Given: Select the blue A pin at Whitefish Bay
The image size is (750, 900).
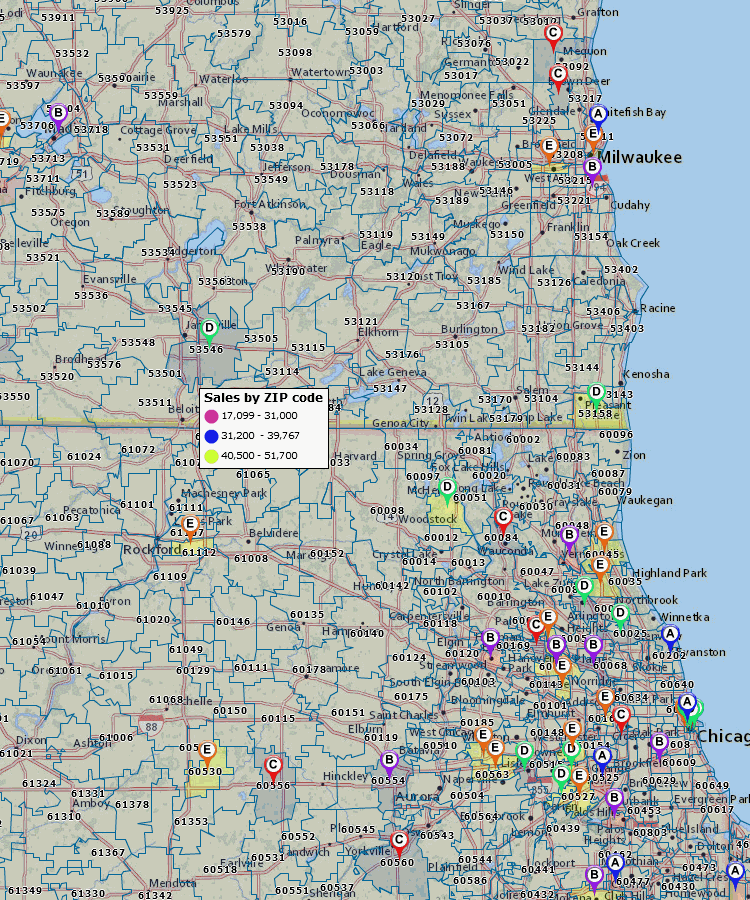Looking at the screenshot, I should pos(599,115).
